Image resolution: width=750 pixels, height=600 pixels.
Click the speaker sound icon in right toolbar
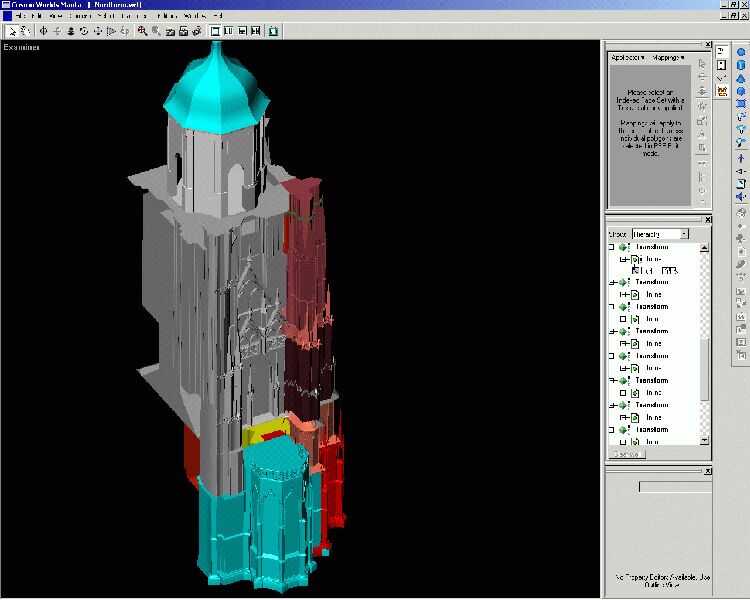click(741, 196)
